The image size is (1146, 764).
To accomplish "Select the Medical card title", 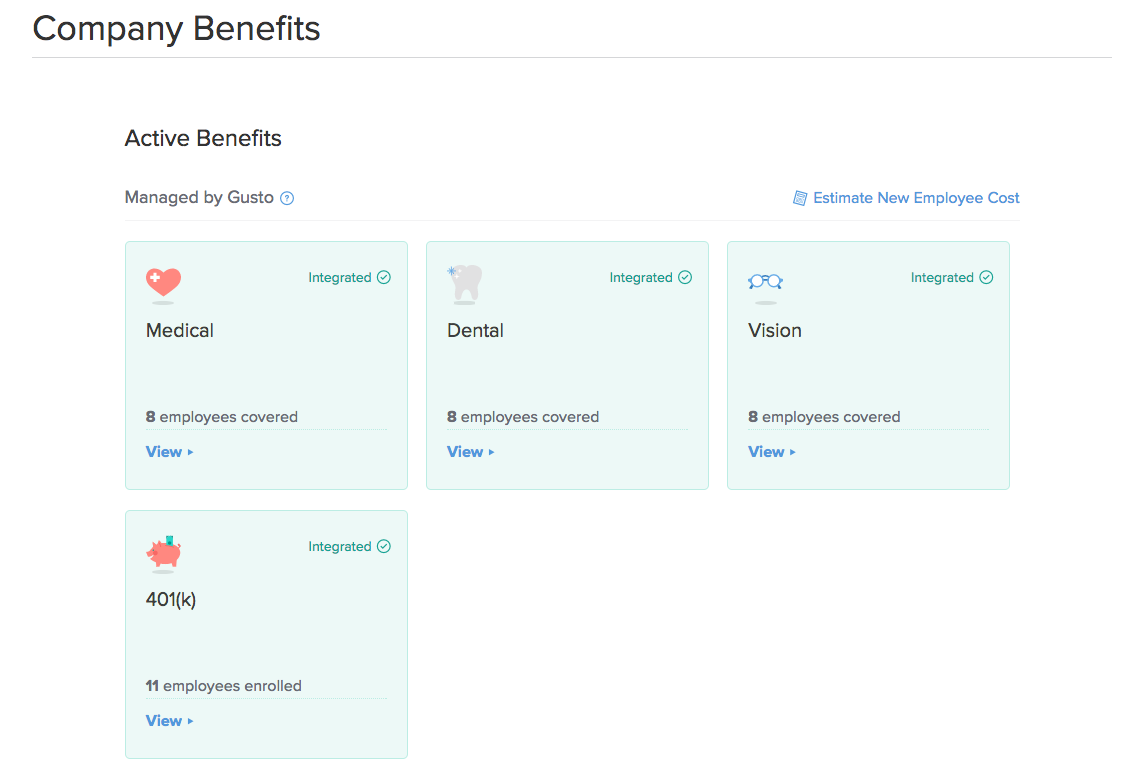I will [180, 331].
